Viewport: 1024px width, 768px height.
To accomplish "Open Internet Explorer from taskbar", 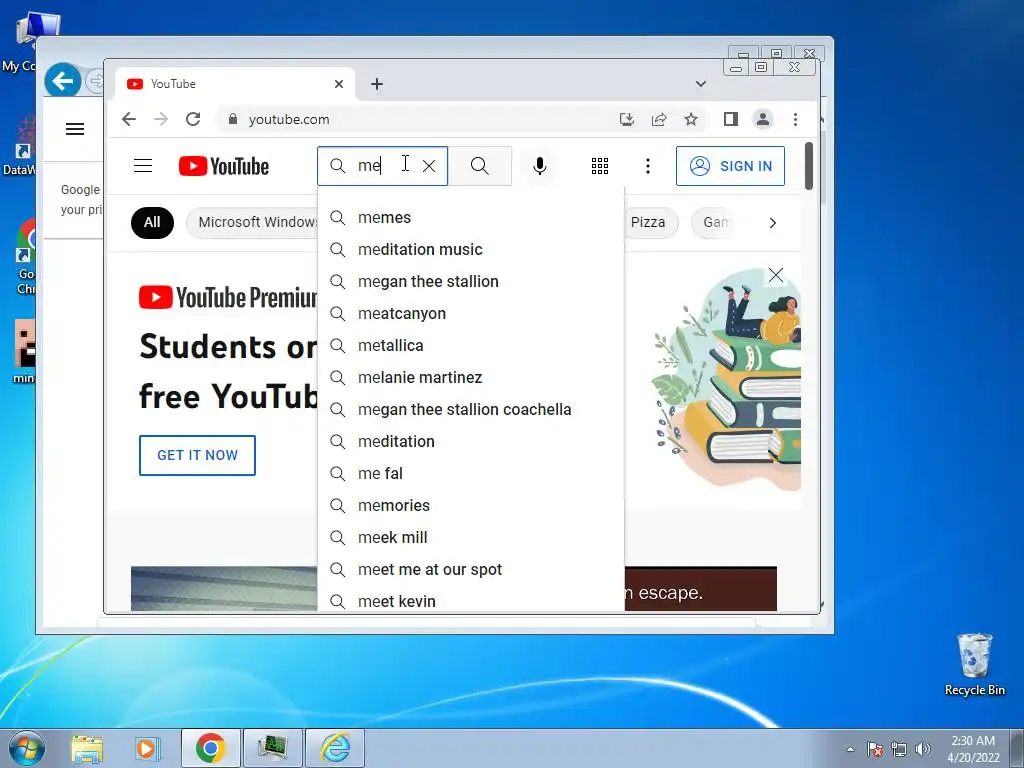I will 336,748.
